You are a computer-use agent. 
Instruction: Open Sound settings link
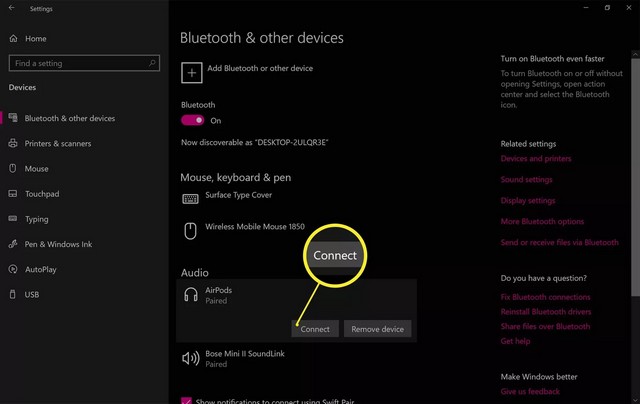tap(526, 180)
